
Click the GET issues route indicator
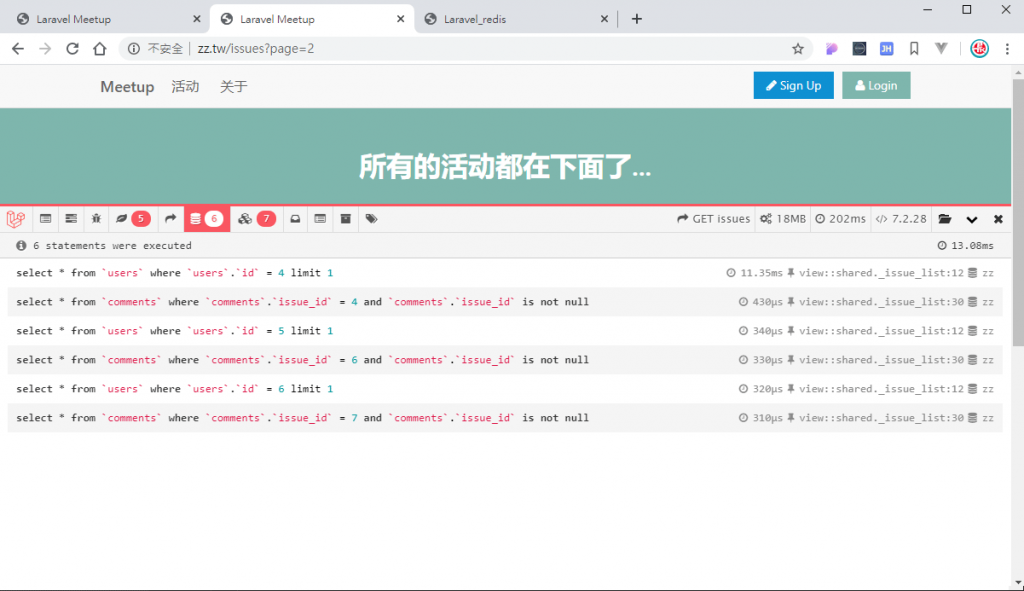click(714, 219)
